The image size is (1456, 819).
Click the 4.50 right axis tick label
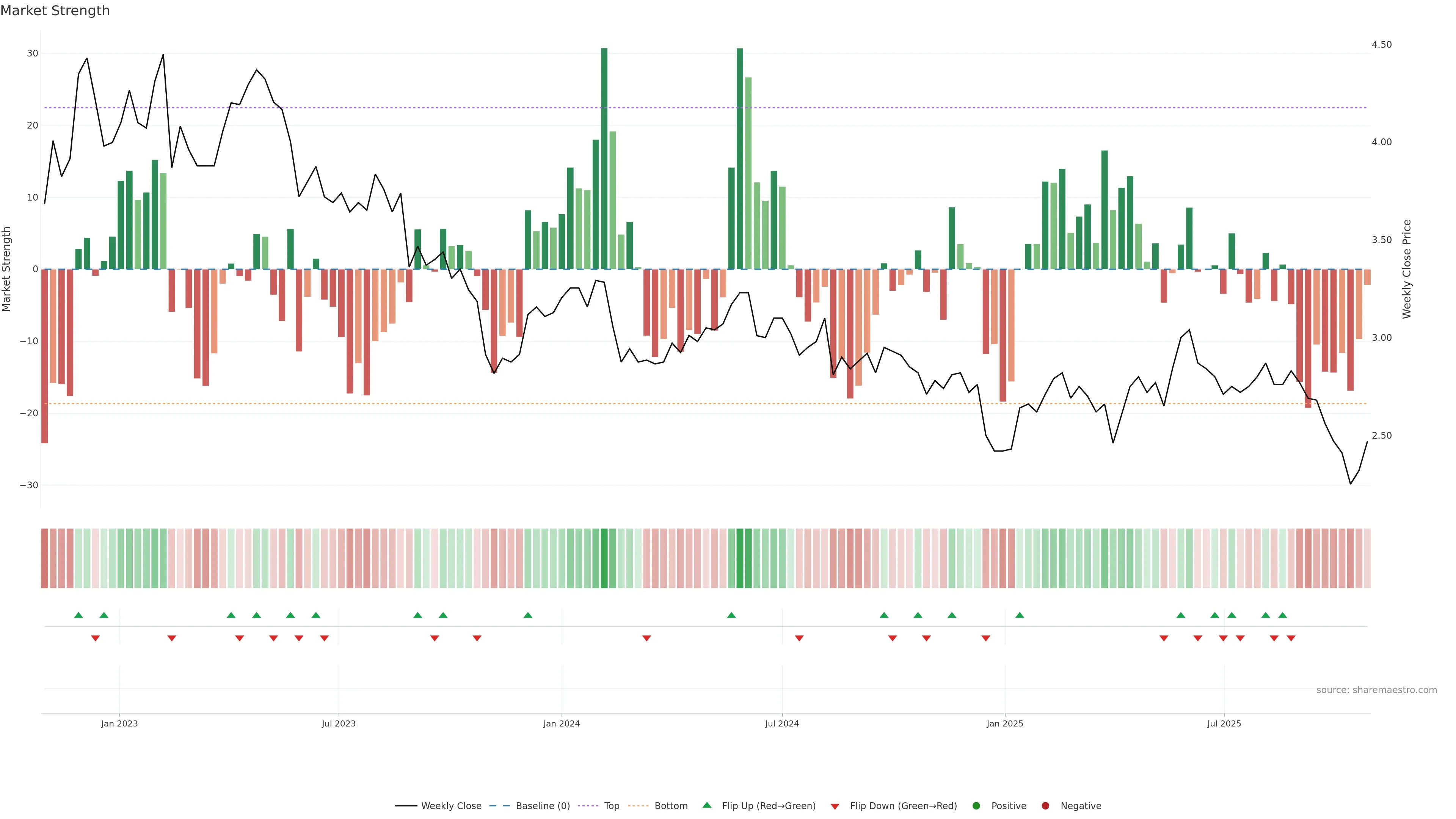[1381, 45]
